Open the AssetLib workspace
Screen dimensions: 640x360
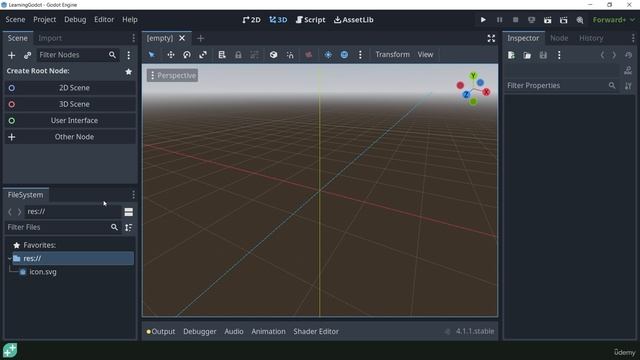(x=353, y=20)
